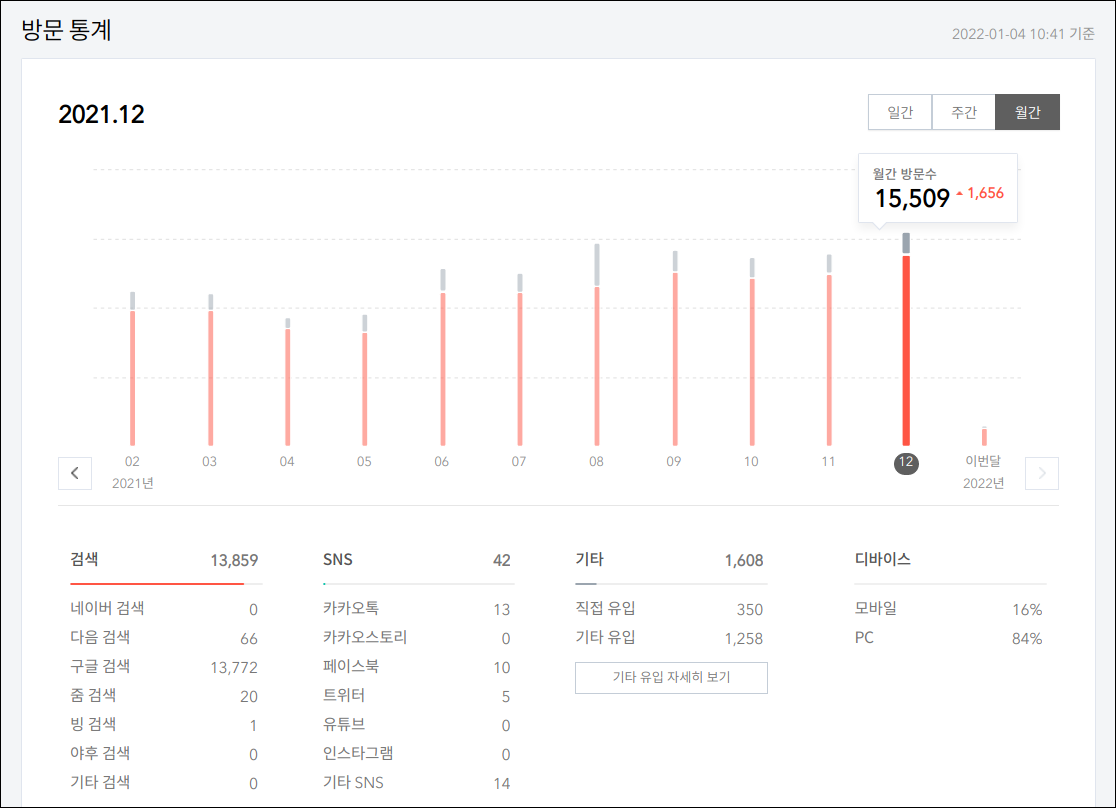1116x808 pixels.
Task: Click the next months right arrow
Action: point(1041,473)
